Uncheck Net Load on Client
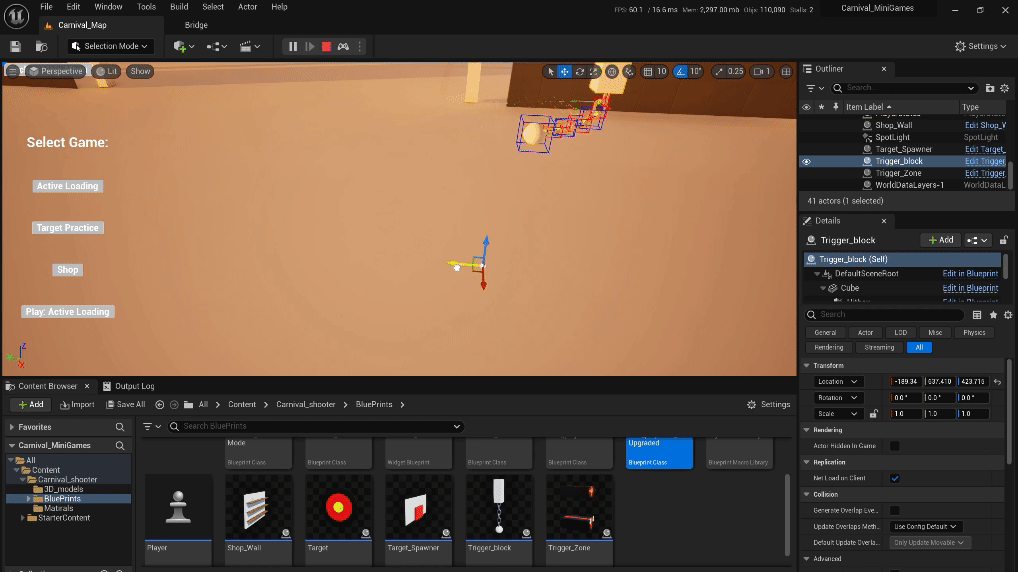This screenshot has width=1018, height=572. pyautogui.click(x=894, y=478)
